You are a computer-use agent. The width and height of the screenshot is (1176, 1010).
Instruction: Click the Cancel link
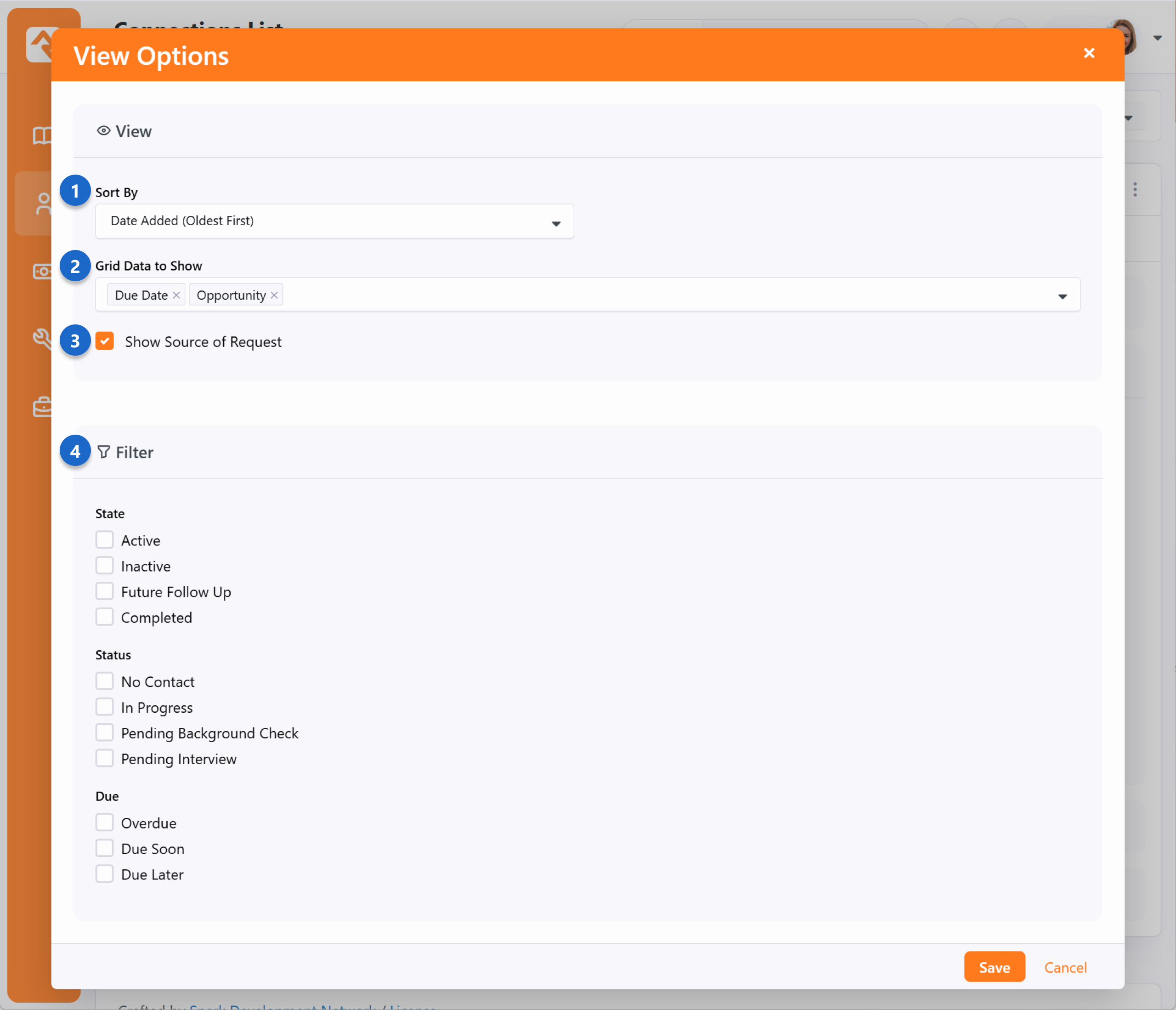click(x=1065, y=967)
